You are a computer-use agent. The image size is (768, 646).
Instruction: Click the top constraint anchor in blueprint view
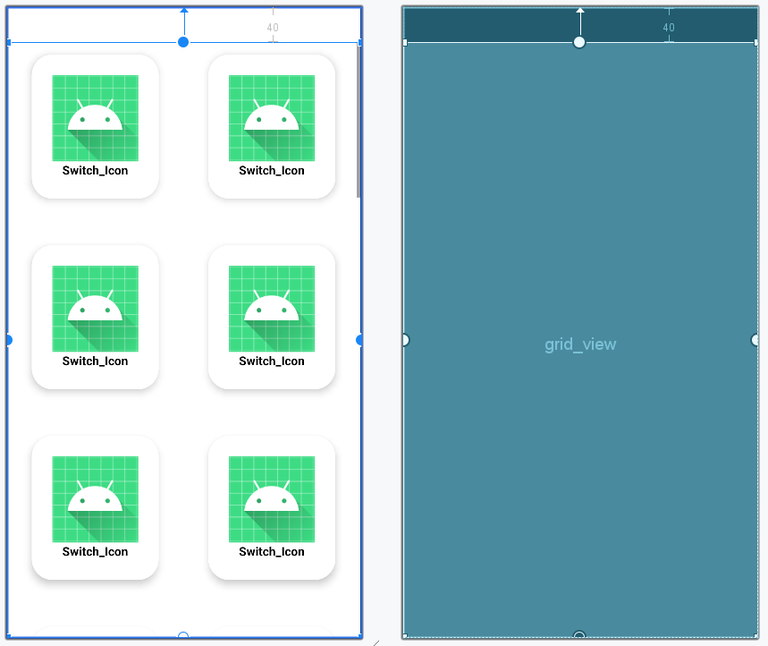point(579,42)
